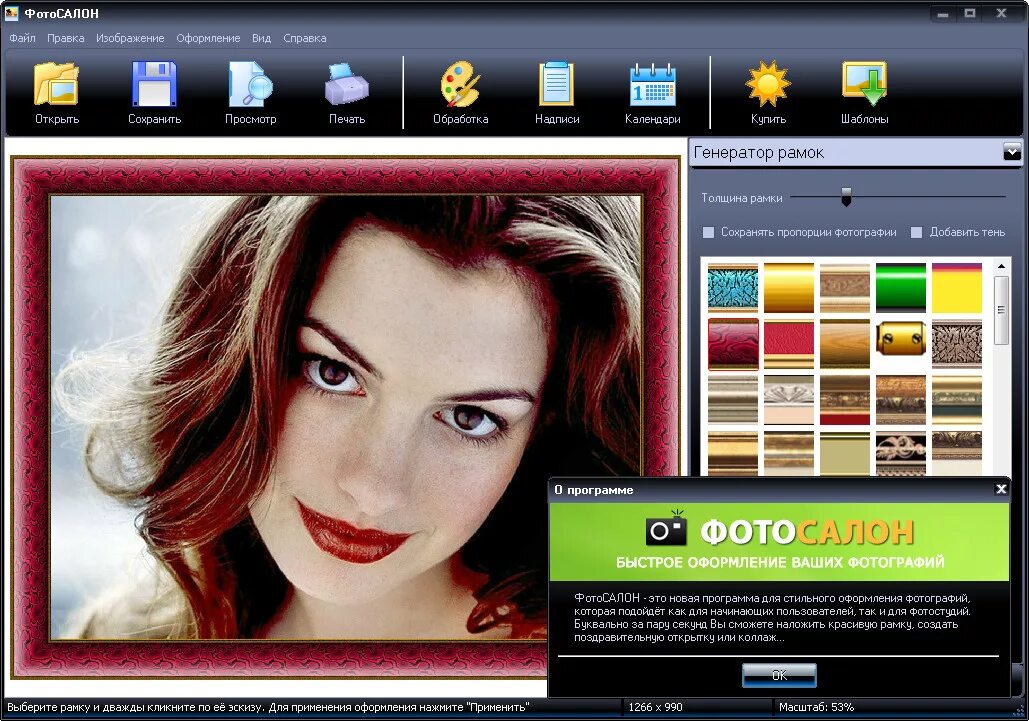Toggle the Добавить тень checkbox

click(x=917, y=232)
